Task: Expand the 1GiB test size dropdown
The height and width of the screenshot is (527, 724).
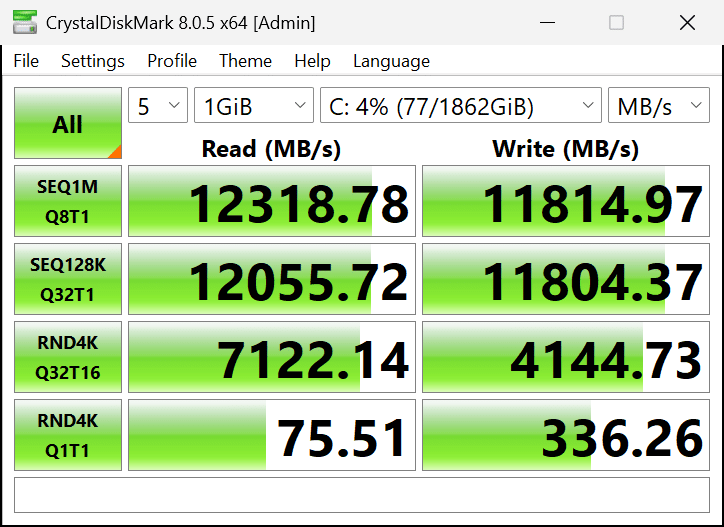Action: [254, 106]
